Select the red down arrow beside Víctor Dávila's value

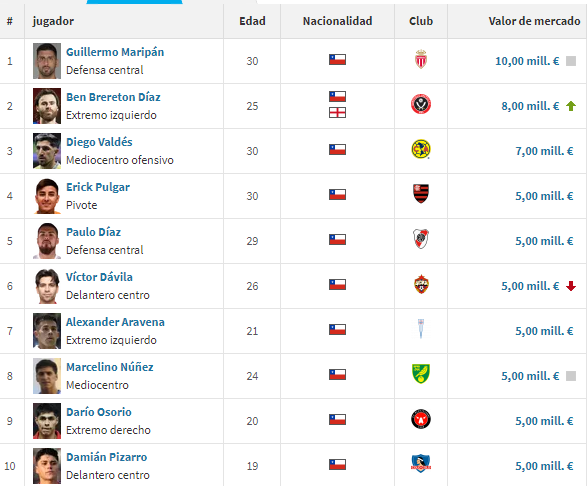[x=571, y=286]
